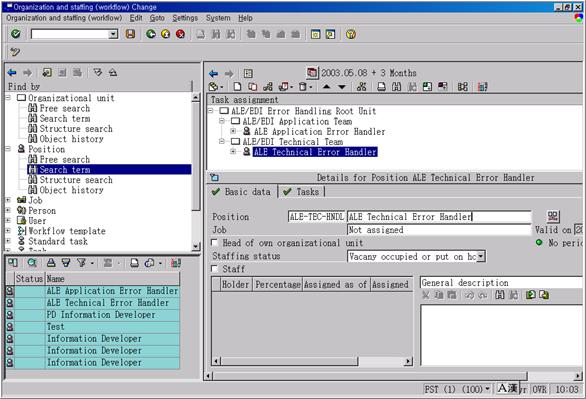
Task: Click the magnifier detail icon in results toolbar
Action: tap(32, 263)
